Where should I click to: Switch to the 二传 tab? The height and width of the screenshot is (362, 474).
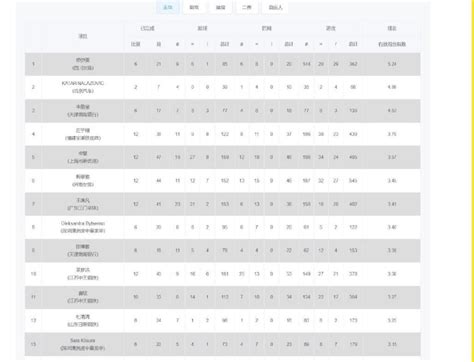pos(247,7)
